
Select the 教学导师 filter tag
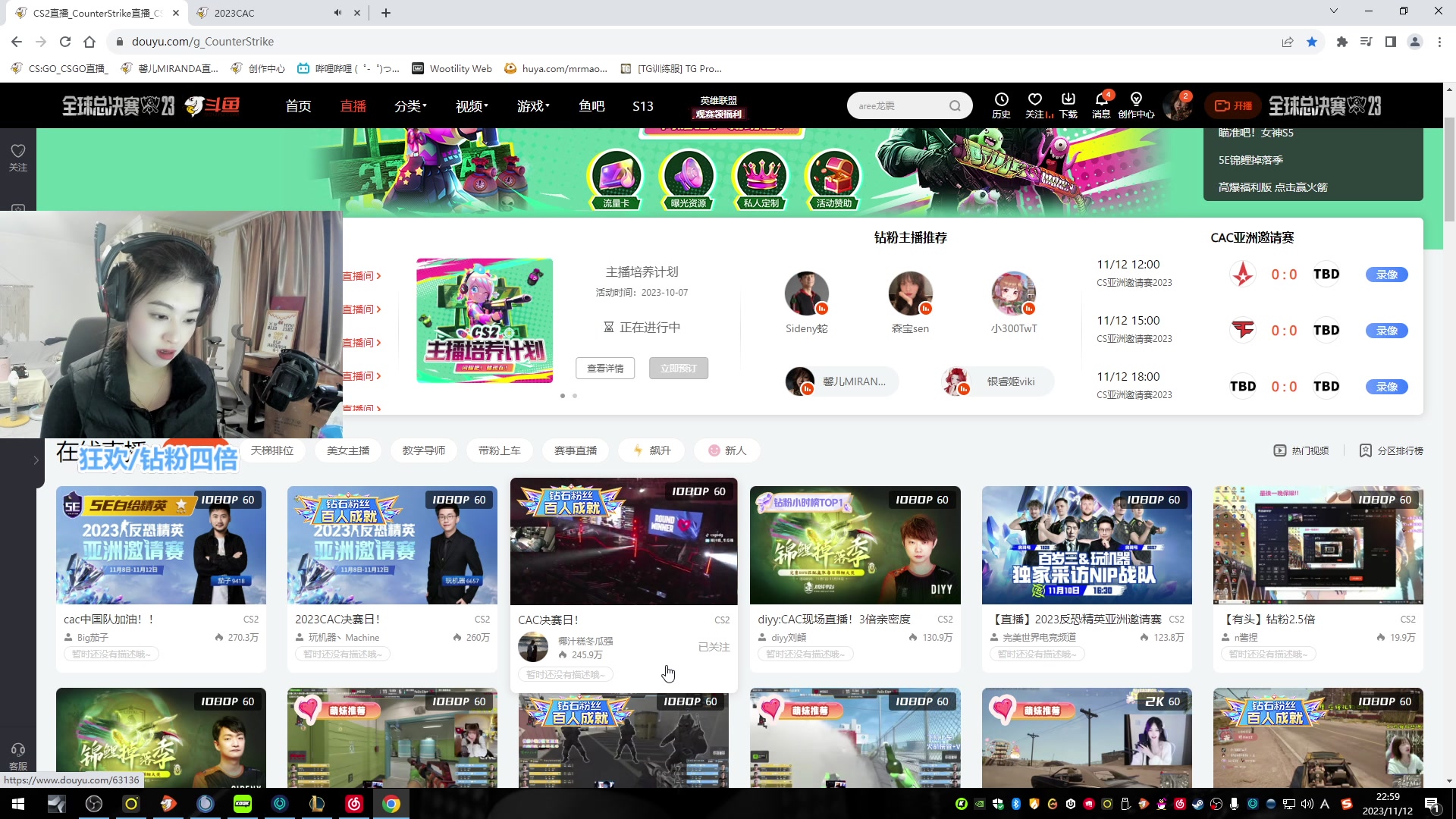[x=424, y=450]
